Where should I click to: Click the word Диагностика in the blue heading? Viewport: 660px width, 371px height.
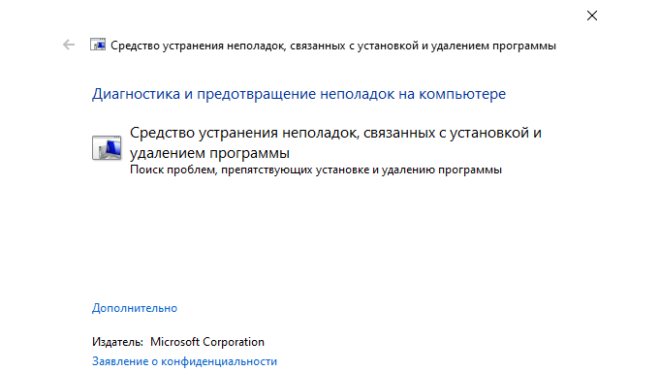(x=136, y=94)
